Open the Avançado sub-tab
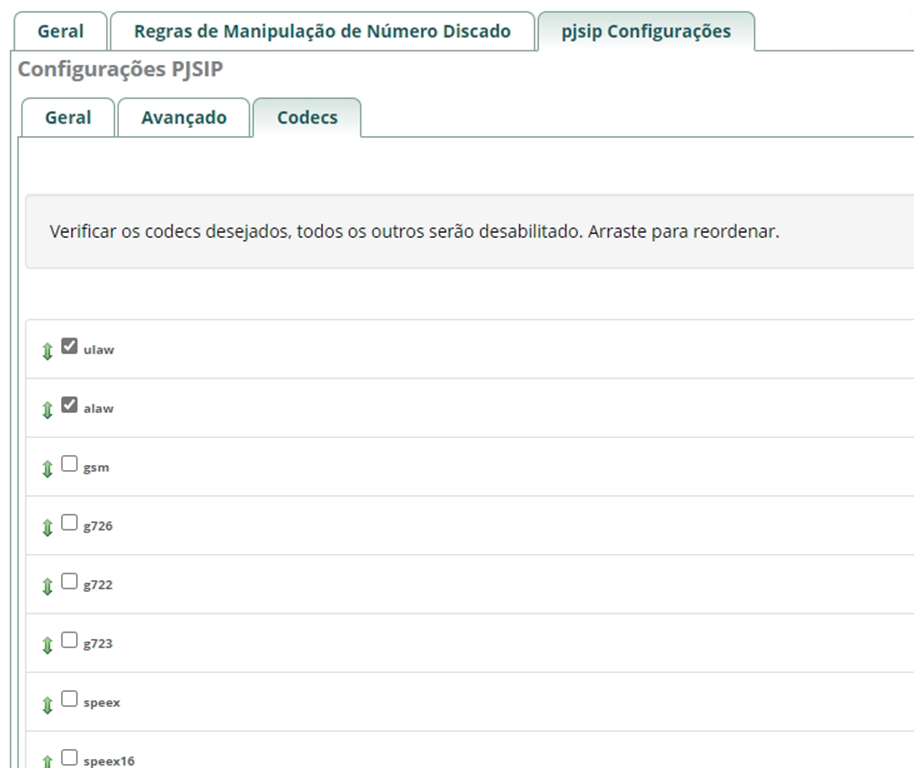 click(x=183, y=117)
